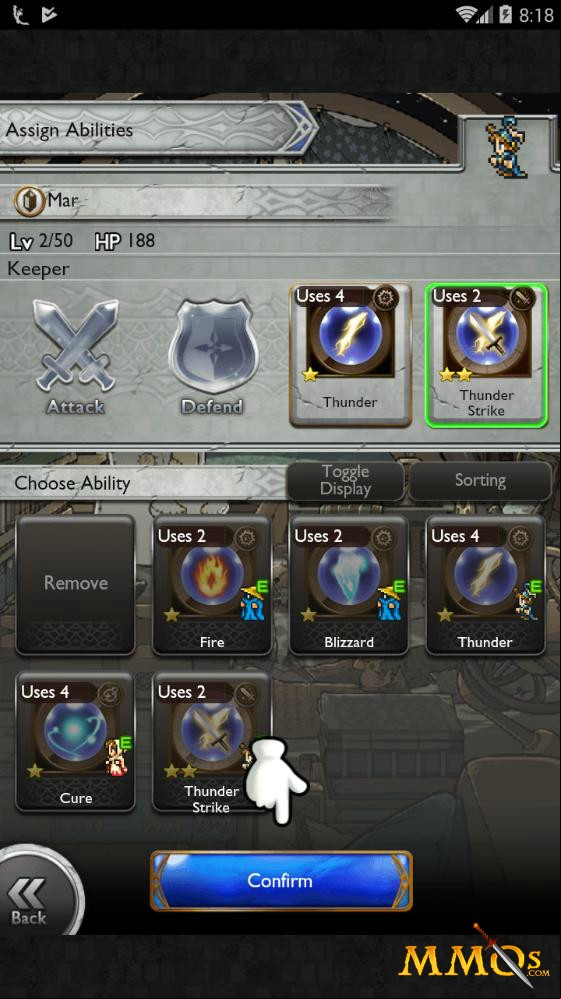Choose the Cure ability card
This screenshot has width=561, height=999.
point(76,742)
